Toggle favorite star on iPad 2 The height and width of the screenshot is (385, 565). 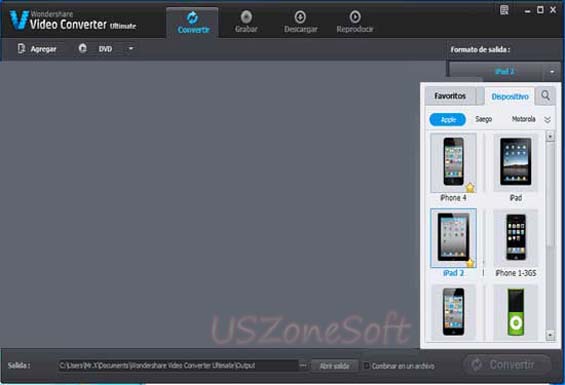click(x=470, y=263)
